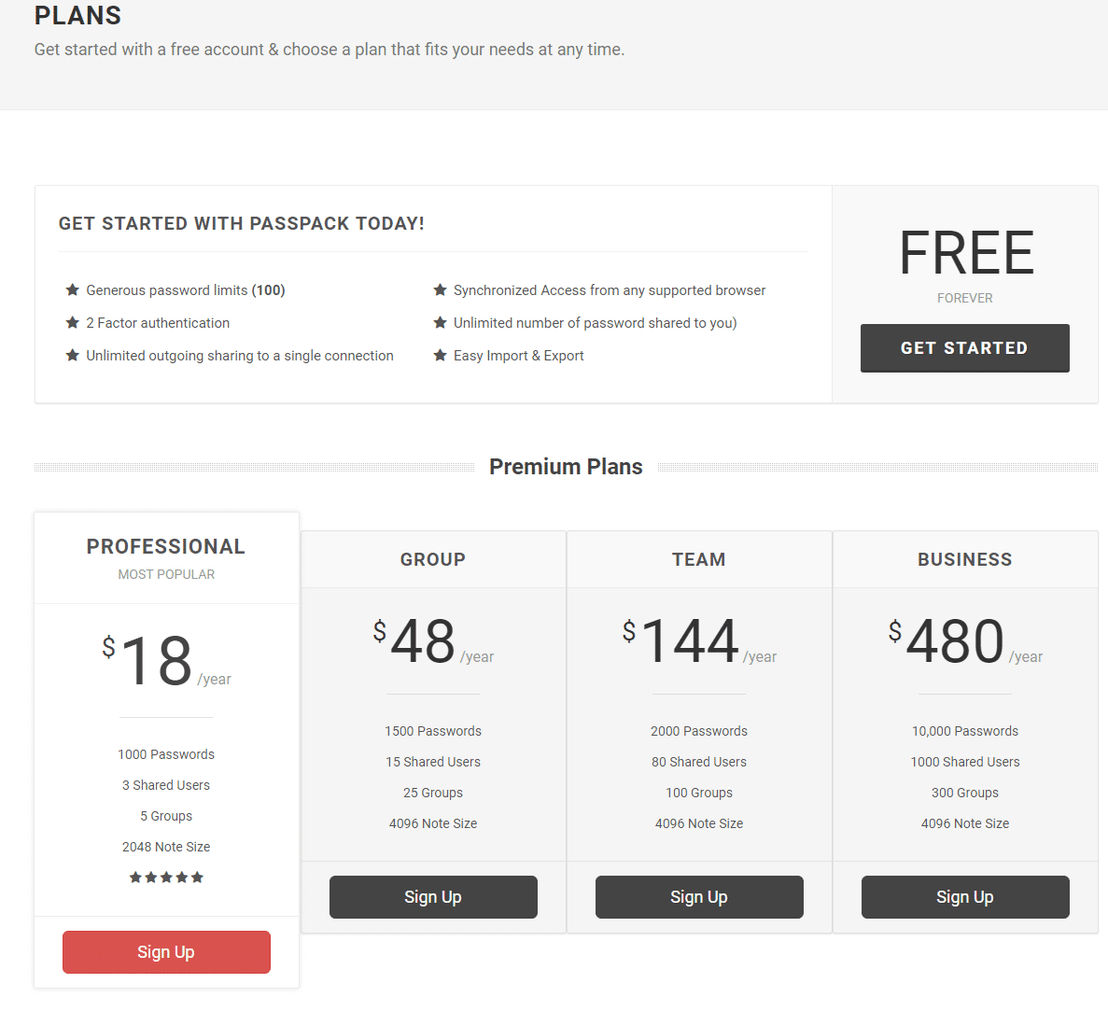
Task: Sign up for the Business plan
Action: [965, 897]
